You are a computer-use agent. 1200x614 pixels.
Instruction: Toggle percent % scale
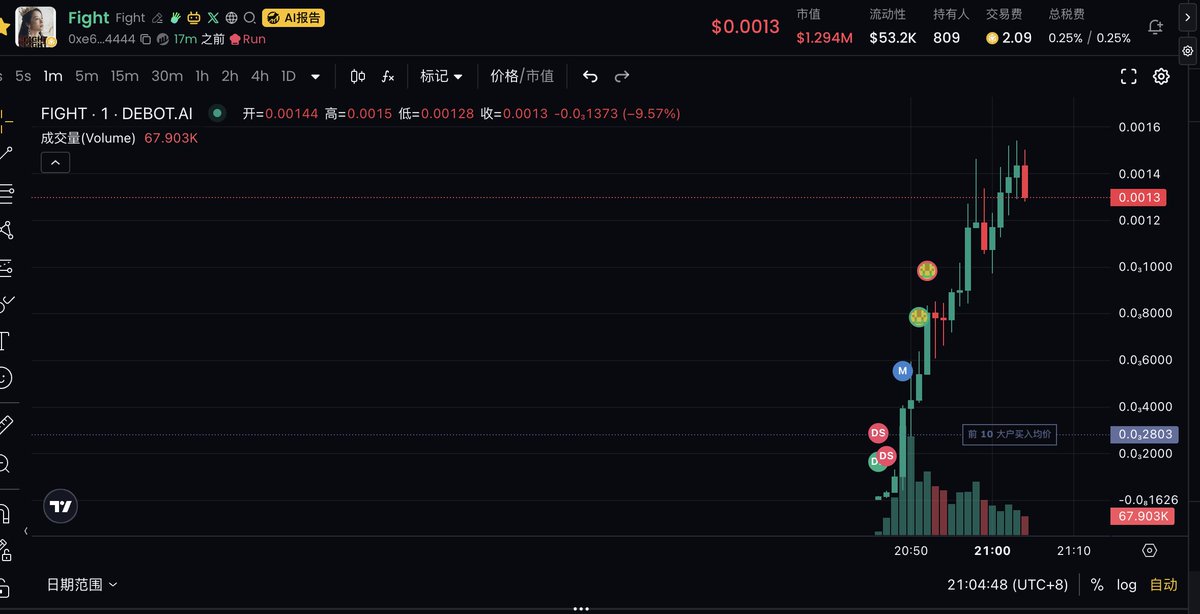point(1097,584)
